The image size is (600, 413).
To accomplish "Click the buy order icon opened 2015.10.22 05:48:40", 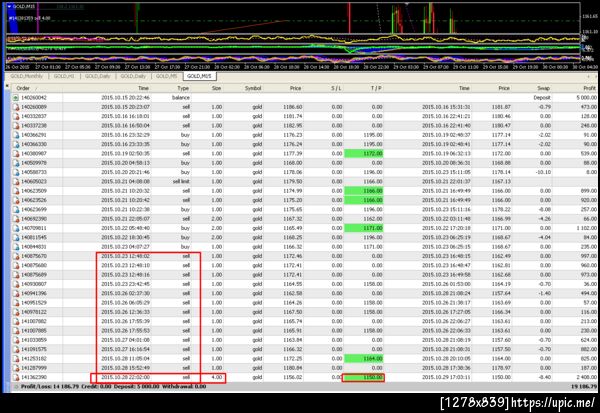I will [x=16, y=228].
